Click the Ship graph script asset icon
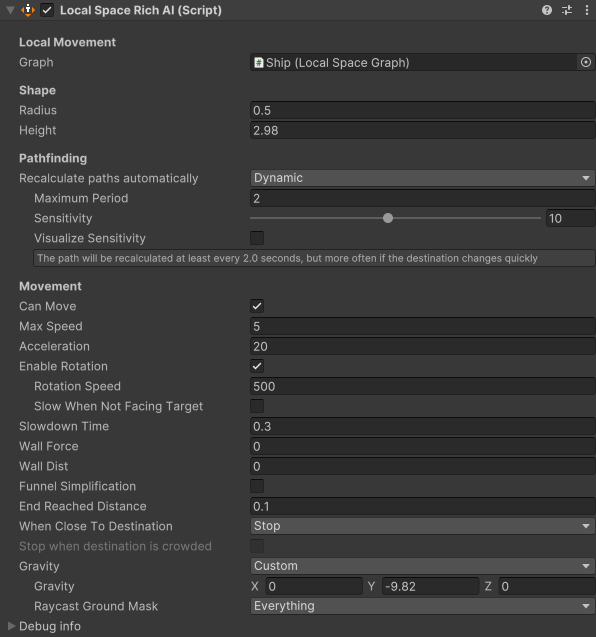This screenshot has width=596, height=637. pos(258,63)
